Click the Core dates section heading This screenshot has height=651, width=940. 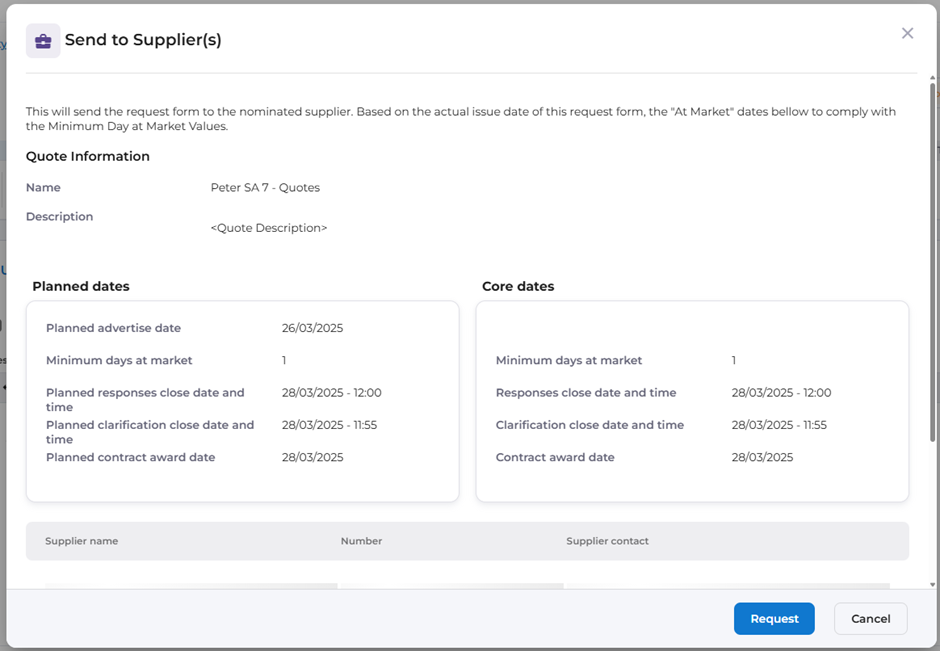(518, 286)
